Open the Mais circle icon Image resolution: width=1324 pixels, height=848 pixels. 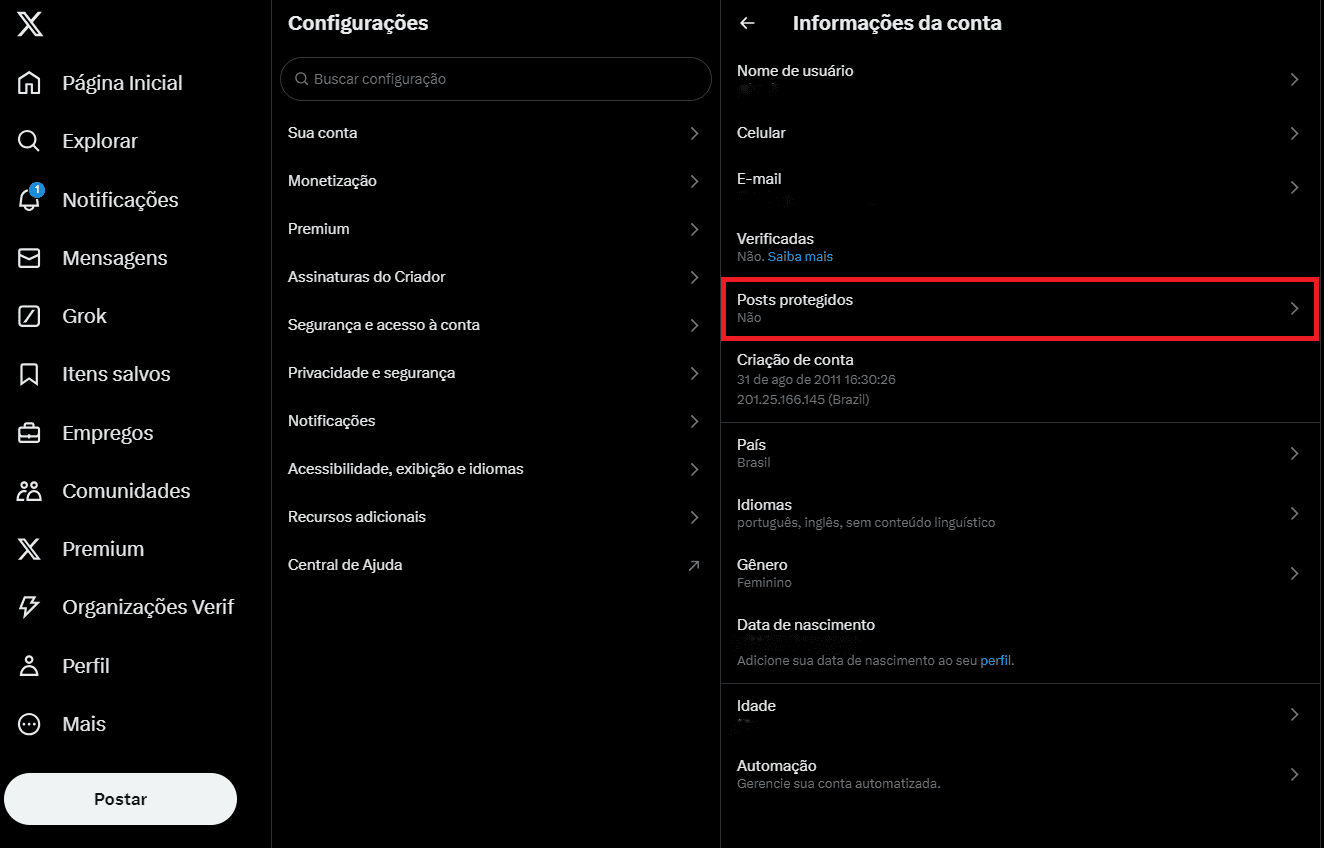30,724
